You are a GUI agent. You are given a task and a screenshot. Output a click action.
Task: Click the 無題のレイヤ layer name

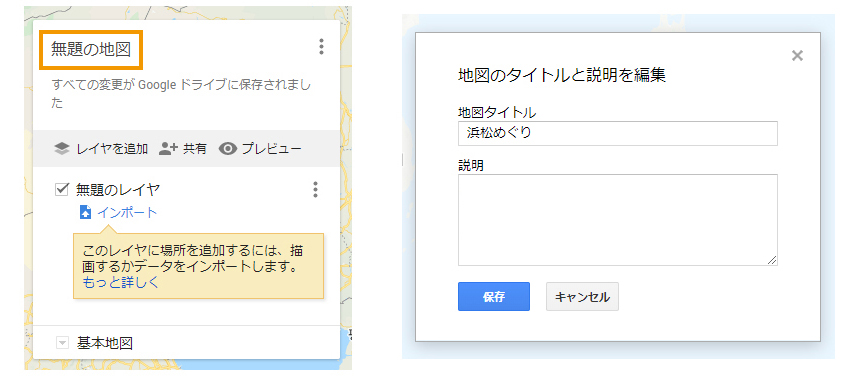(118, 190)
